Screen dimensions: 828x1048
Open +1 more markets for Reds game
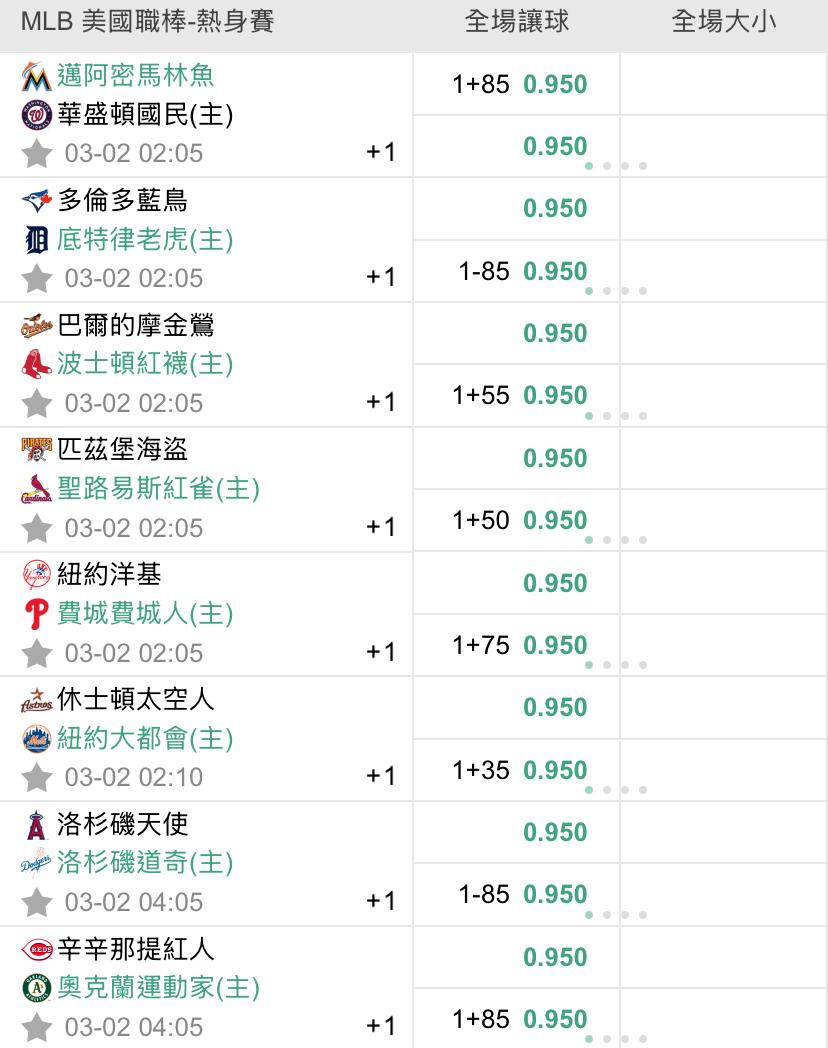381,1026
